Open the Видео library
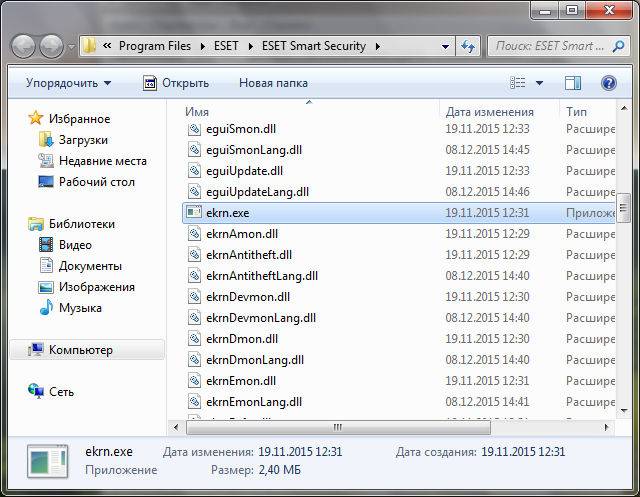The image size is (640, 497). [65, 245]
